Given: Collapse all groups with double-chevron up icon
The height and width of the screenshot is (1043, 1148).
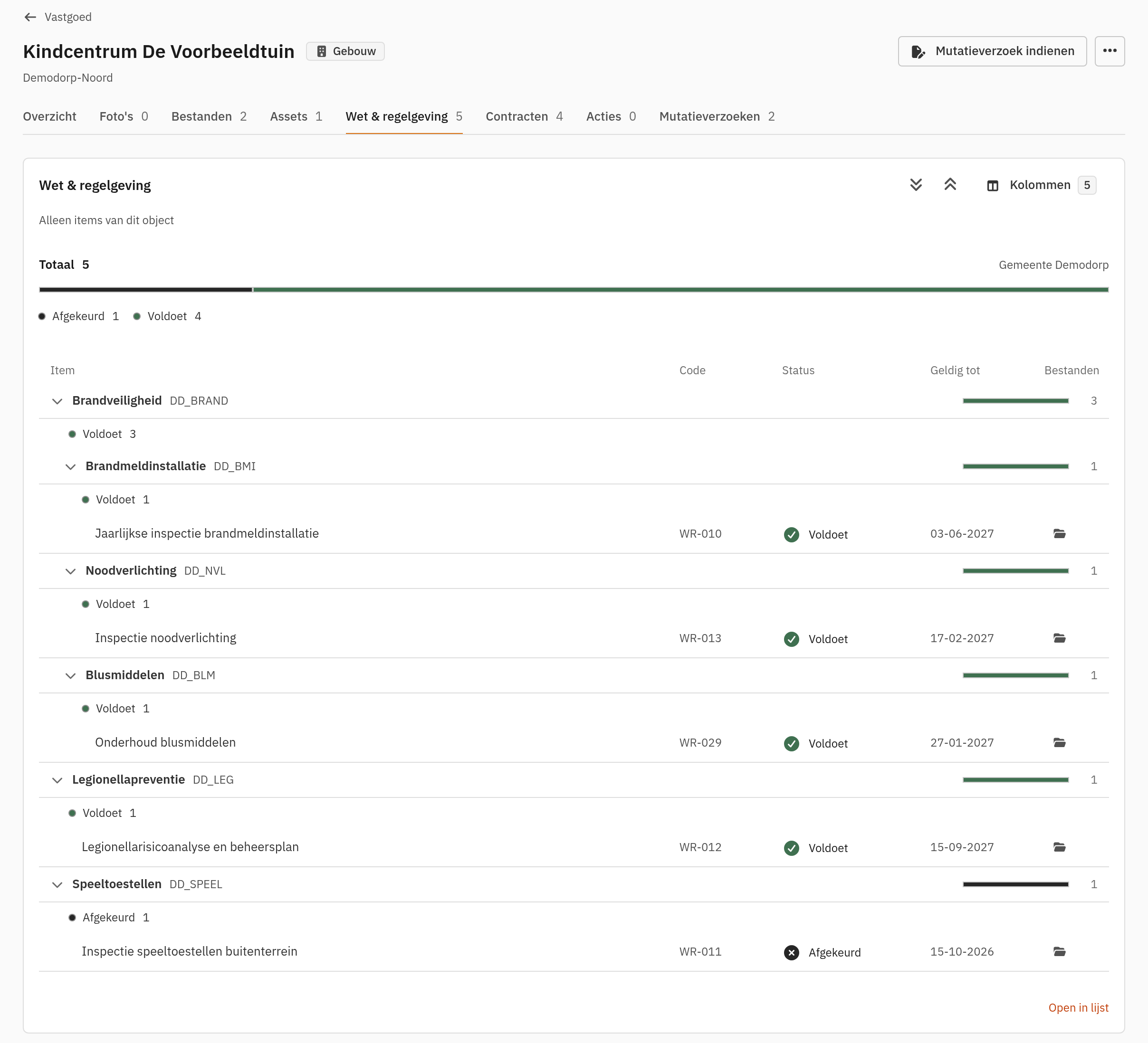Looking at the screenshot, I should [x=950, y=185].
